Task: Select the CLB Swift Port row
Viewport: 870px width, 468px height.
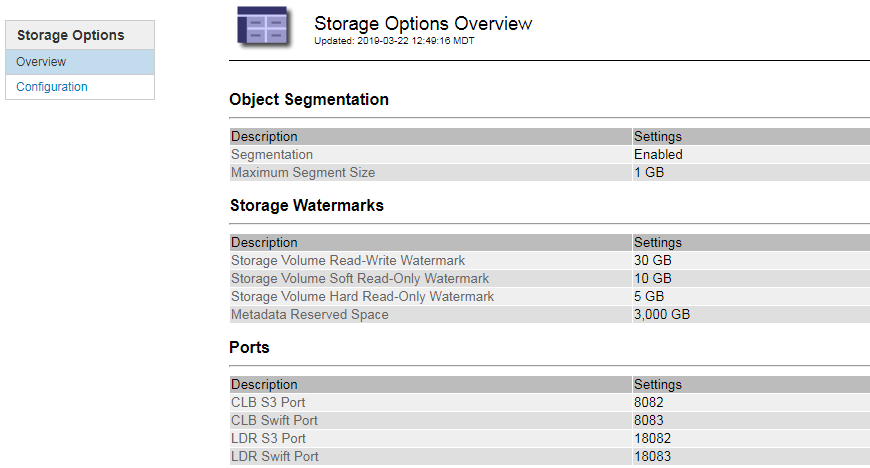Action: pos(274,421)
